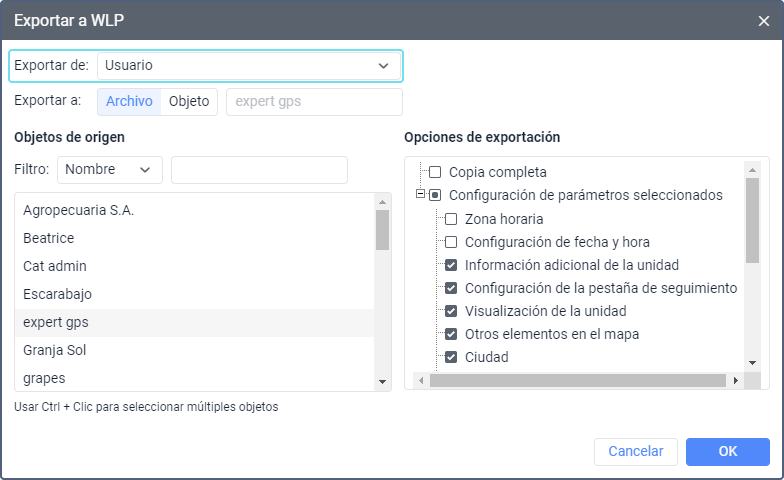
Task: Switch to the Objeto export target
Action: pyautogui.click(x=189, y=102)
